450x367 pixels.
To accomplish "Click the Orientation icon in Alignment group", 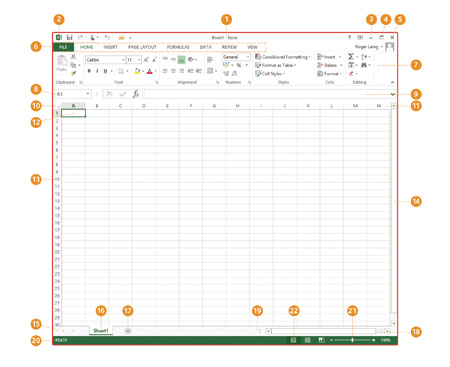I will [190, 60].
